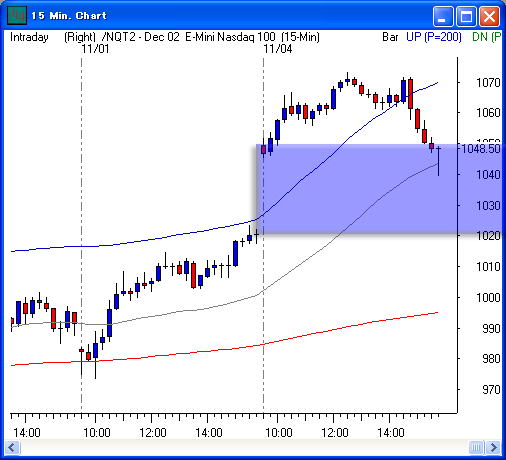Close the 15 Min. Chart window
This screenshot has width=506, height=460.
tap(489, 16)
